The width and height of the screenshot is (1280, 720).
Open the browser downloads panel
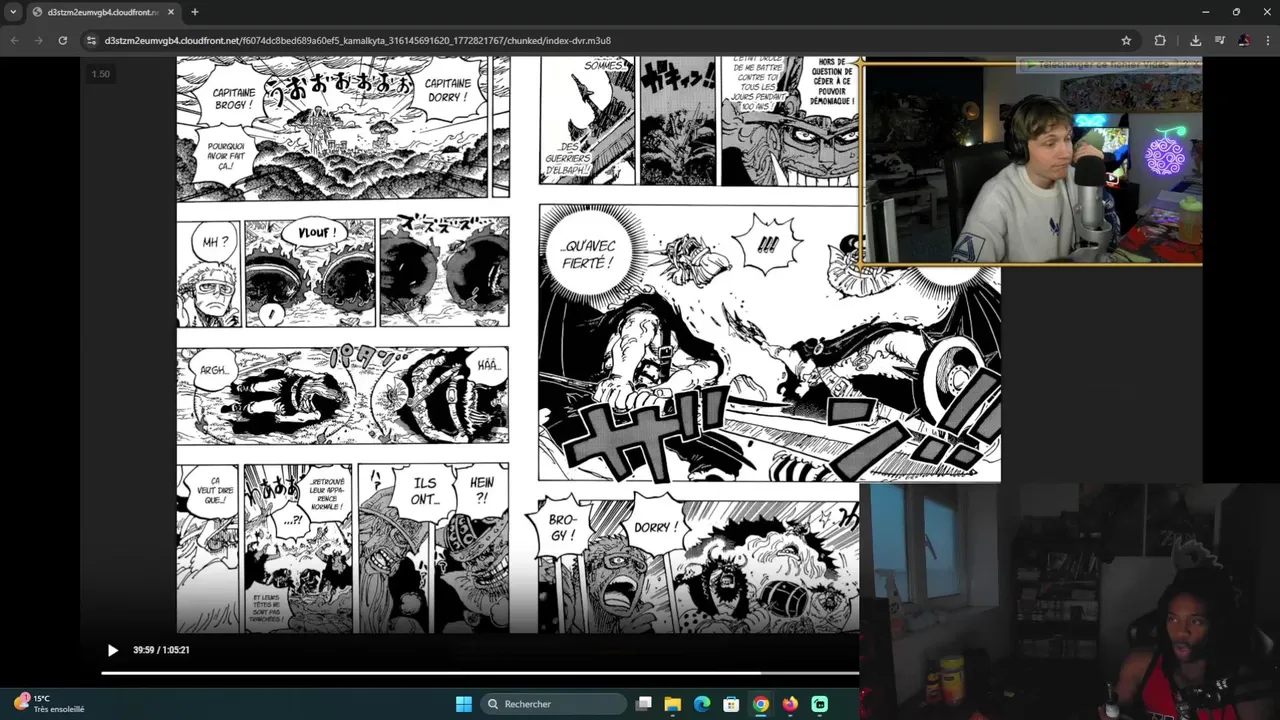coord(1195,40)
